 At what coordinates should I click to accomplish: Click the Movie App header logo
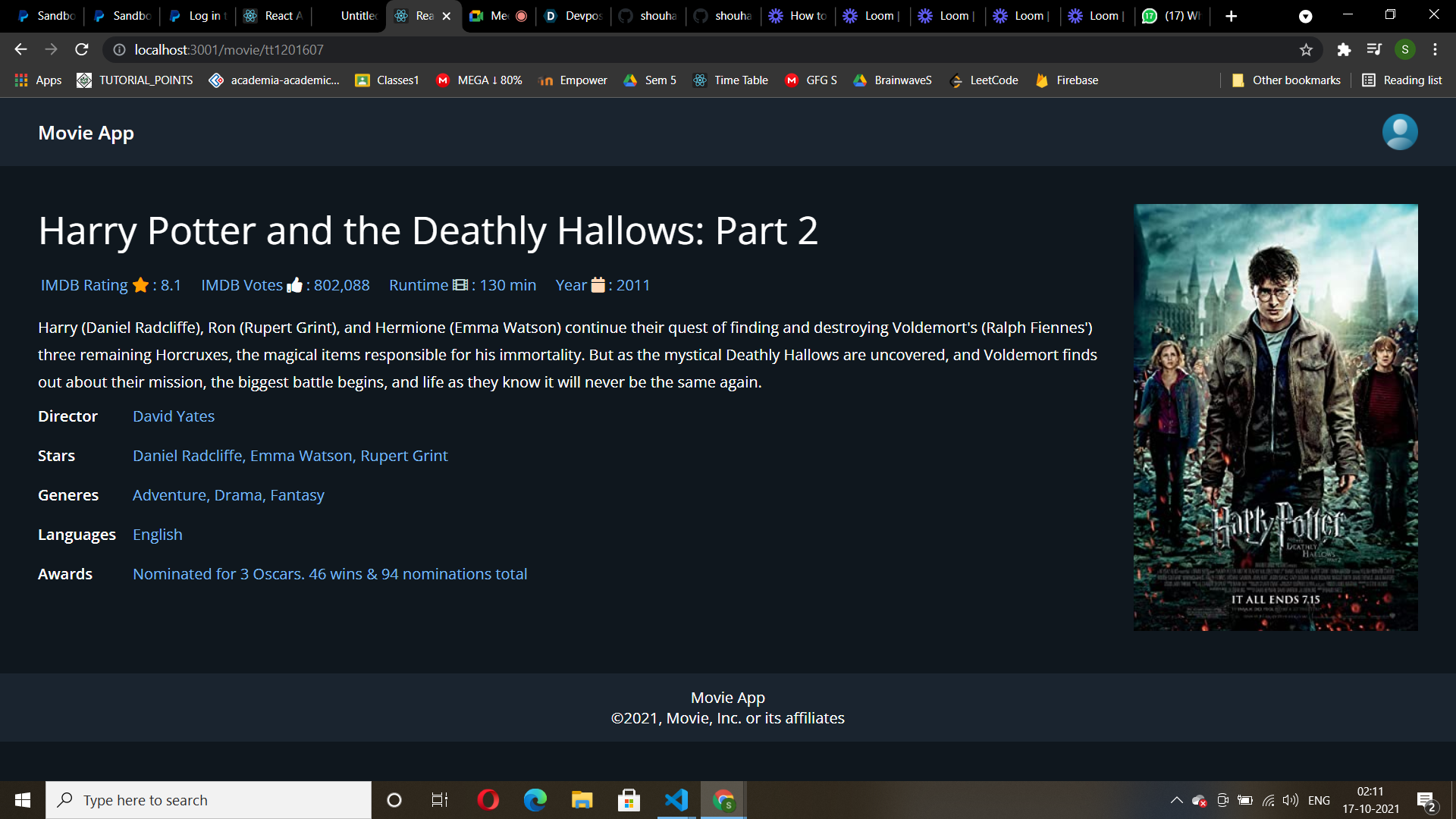(86, 133)
